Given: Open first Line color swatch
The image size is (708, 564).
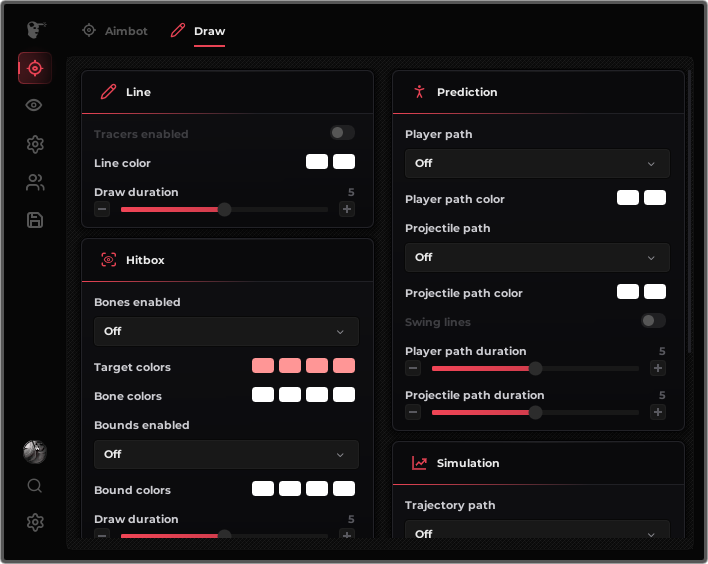Looking at the screenshot, I should (x=317, y=162).
